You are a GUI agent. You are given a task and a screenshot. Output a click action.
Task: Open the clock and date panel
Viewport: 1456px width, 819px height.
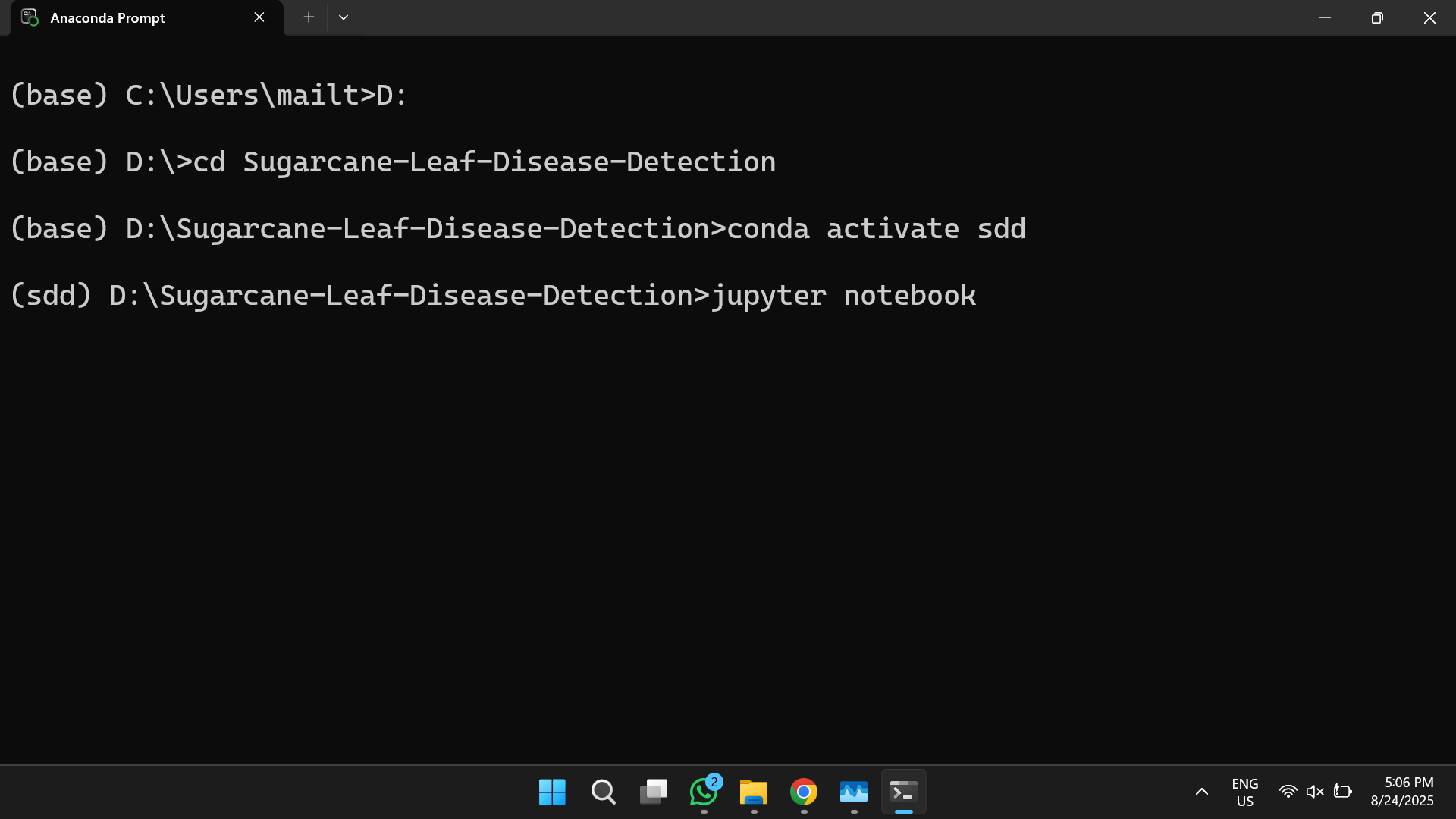coord(1402,792)
